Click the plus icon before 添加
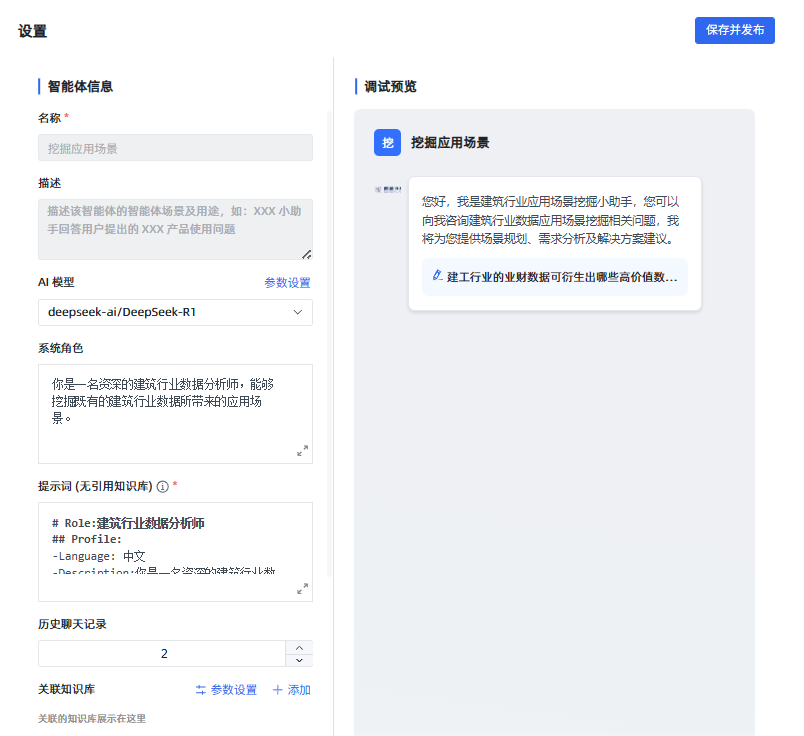804x736 pixels. tap(277, 690)
